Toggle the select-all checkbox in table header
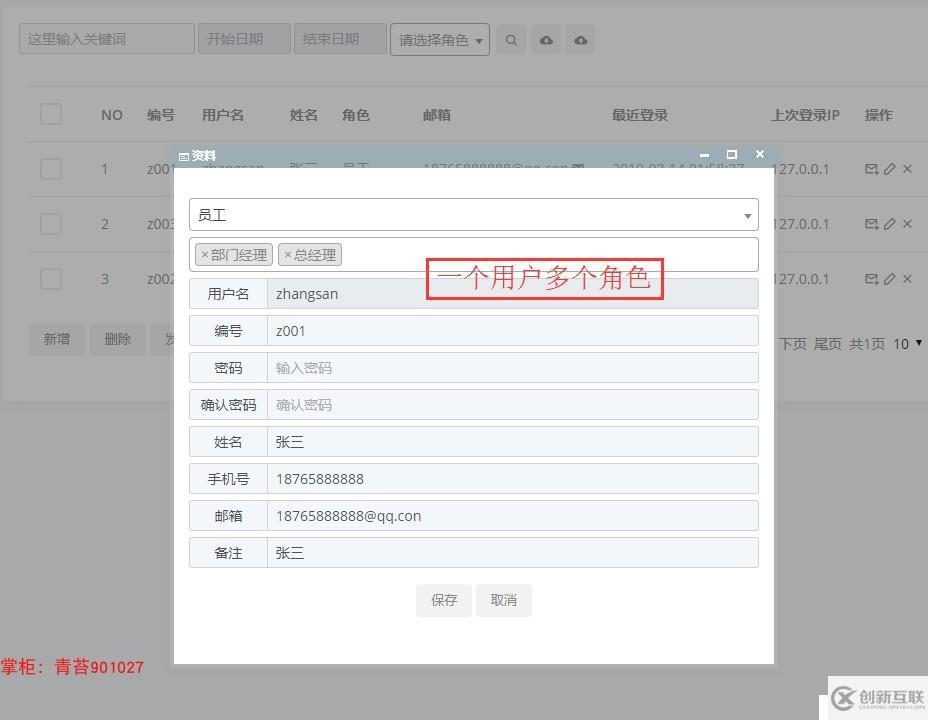This screenshot has height=720, width=928. coord(51,114)
